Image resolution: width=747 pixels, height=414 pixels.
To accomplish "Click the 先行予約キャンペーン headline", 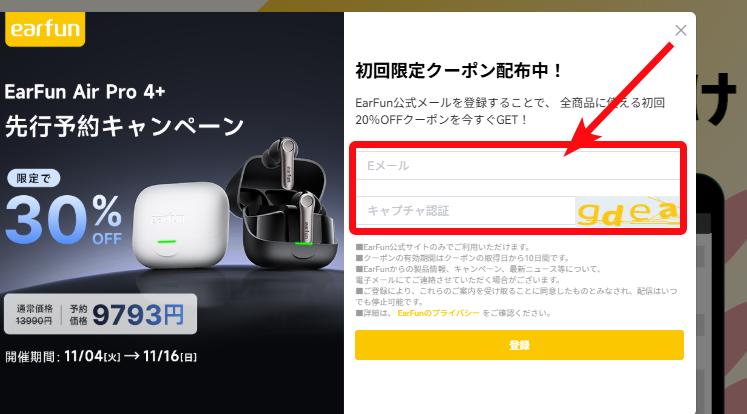I will 124,127.
